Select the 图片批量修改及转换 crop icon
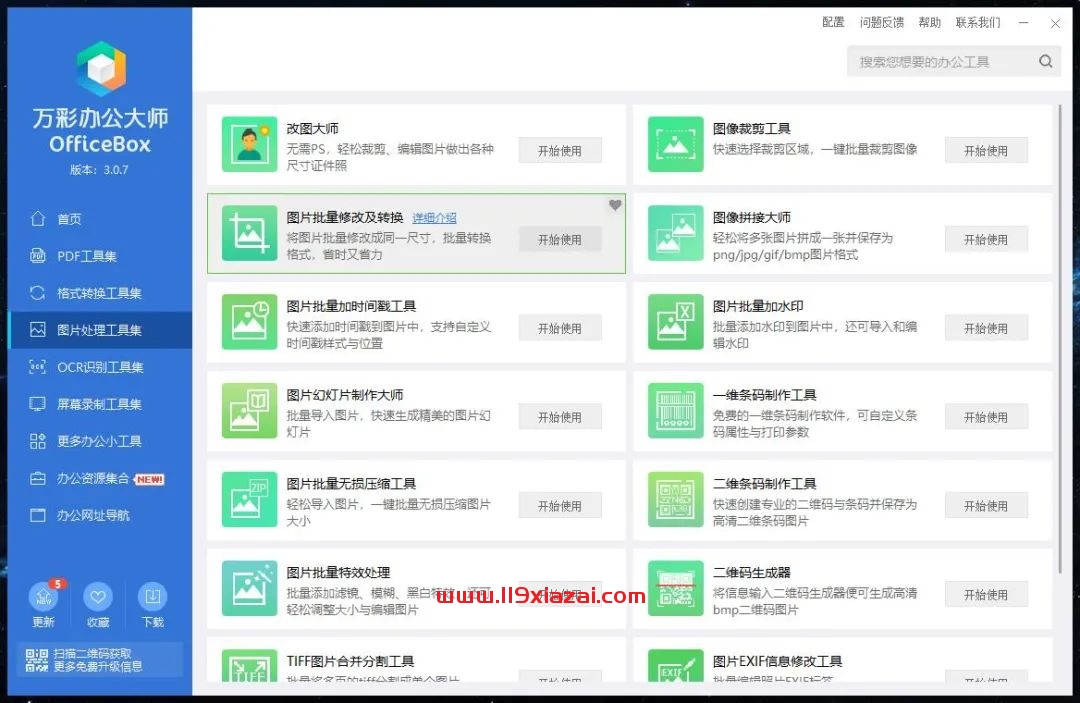The width and height of the screenshot is (1080, 703). pos(249,233)
